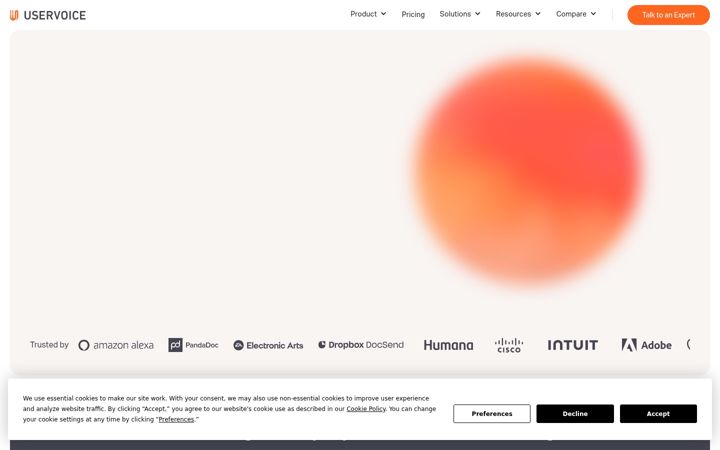This screenshot has width=720, height=450.
Task: Expand the Solutions menu
Action: tap(460, 14)
